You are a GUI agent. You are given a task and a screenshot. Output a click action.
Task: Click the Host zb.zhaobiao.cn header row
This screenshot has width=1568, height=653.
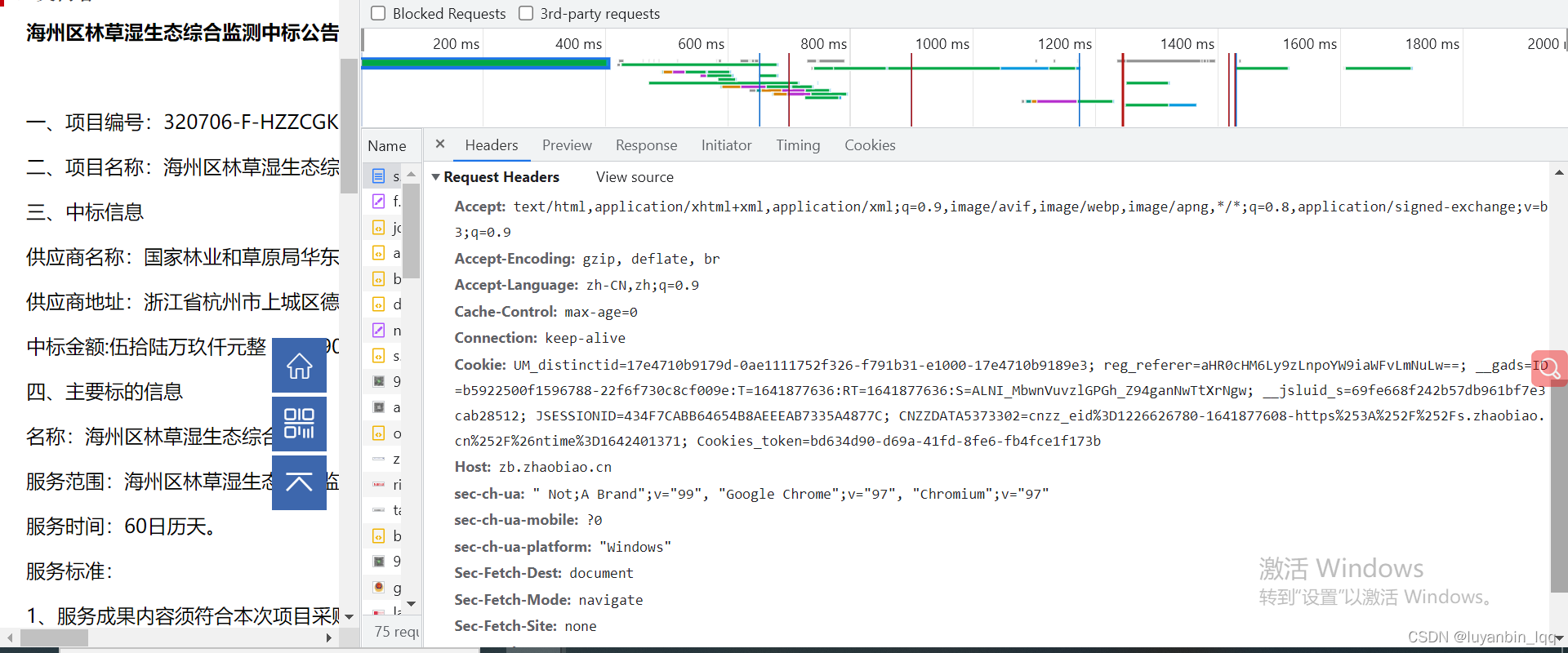tap(533, 467)
